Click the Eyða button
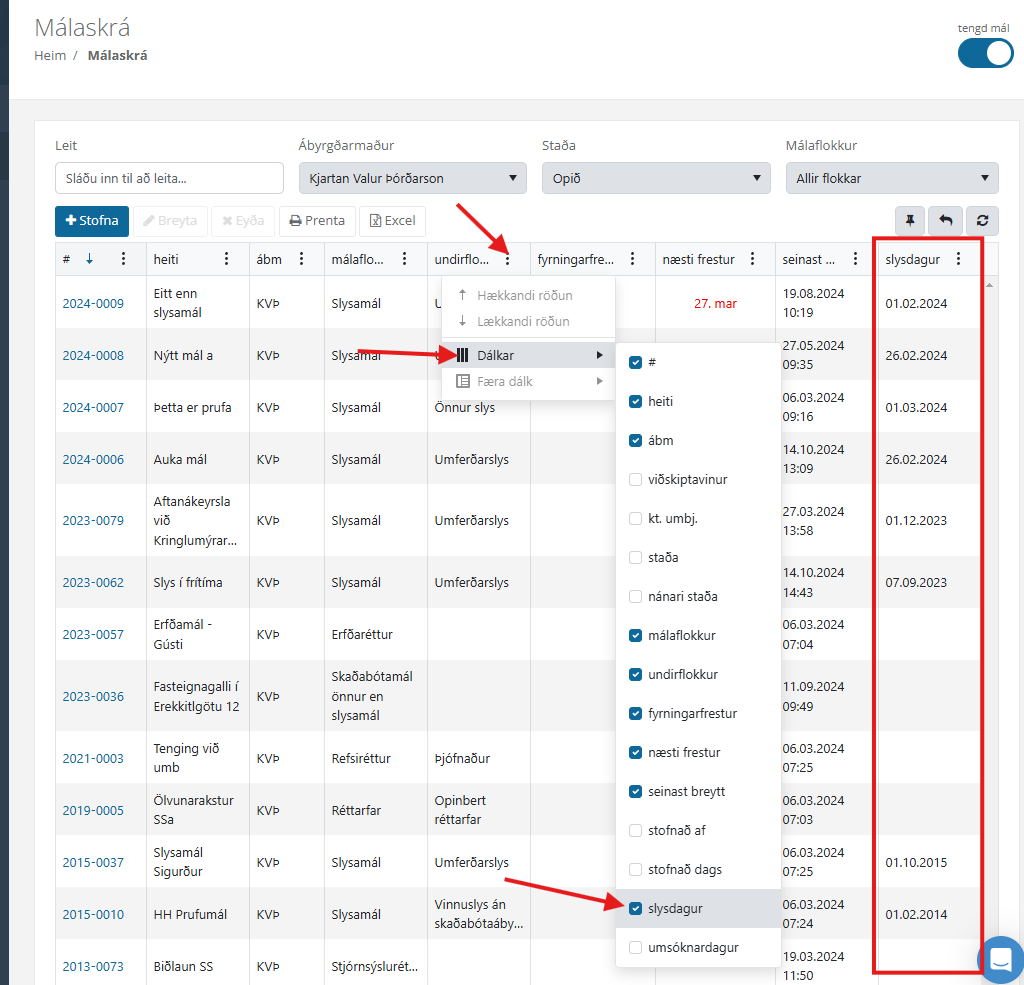 pyautogui.click(x=243, y=221)
